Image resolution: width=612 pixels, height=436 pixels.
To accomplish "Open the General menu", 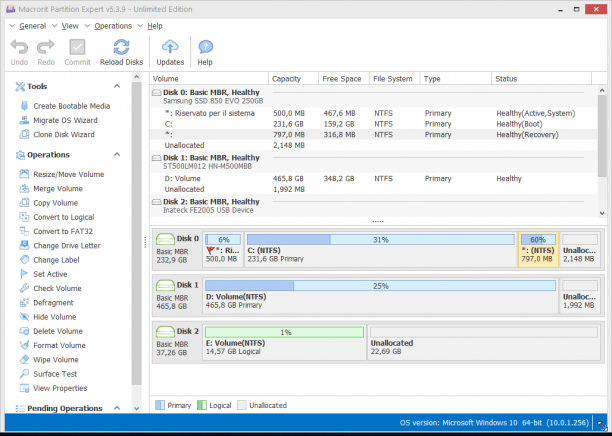I will (x=32, y=26).
